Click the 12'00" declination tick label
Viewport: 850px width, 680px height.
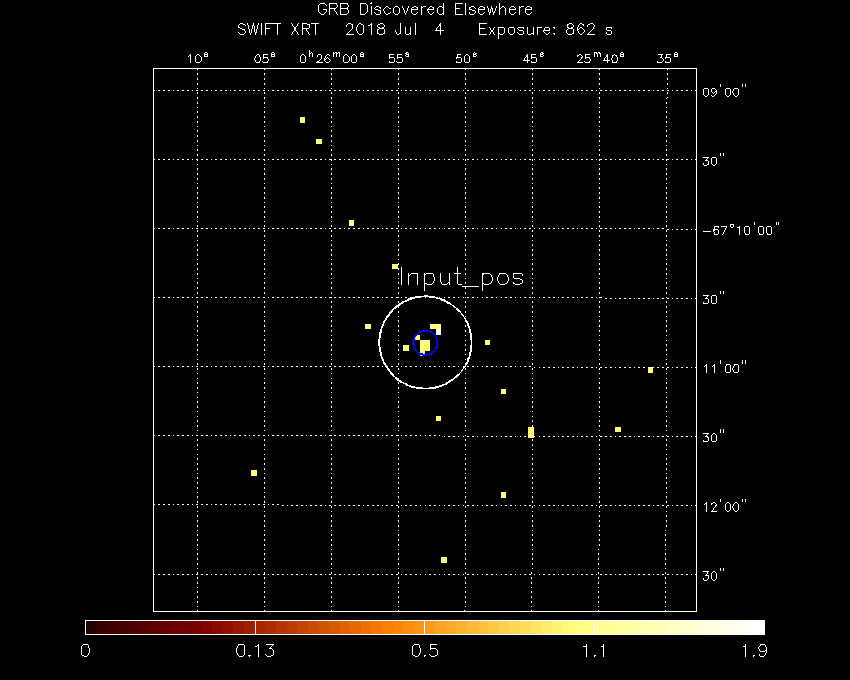[x=724, y=506]
